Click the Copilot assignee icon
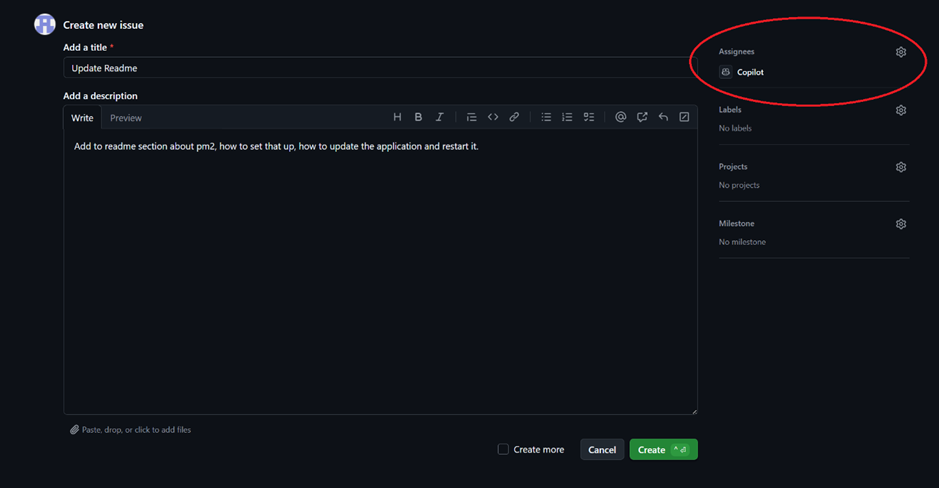Image resolution: width=939 pixels, height=488 pixels. tap(725, 72)
